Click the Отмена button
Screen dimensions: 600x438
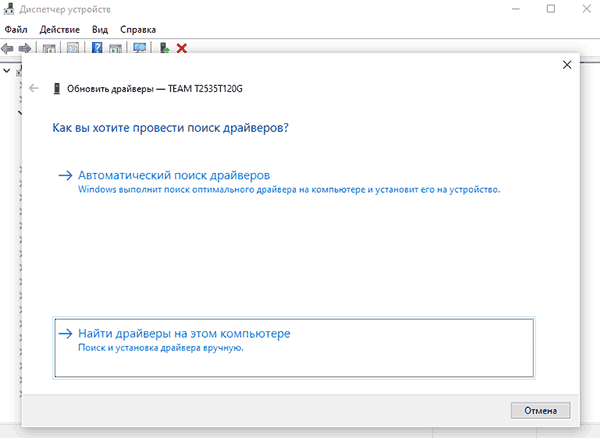point(540,410)
